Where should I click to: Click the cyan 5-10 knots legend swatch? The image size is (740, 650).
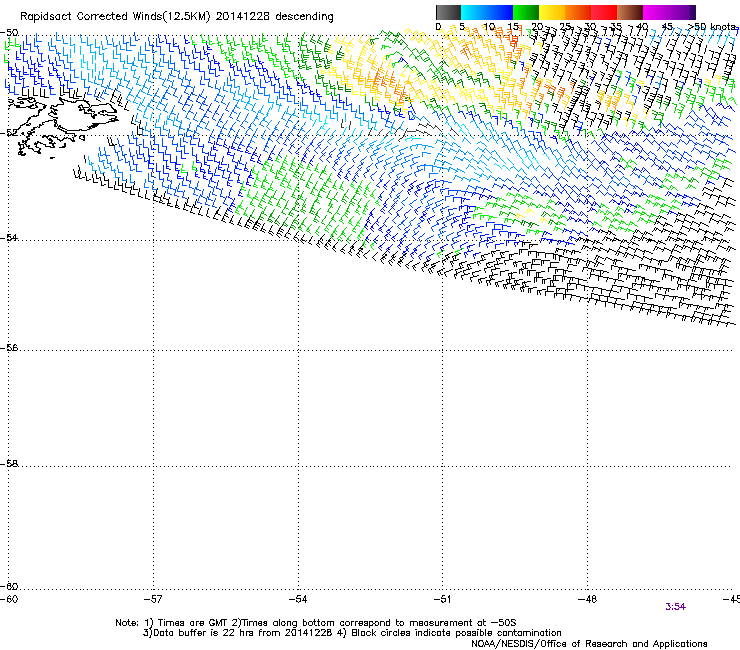tap(474, 12)
